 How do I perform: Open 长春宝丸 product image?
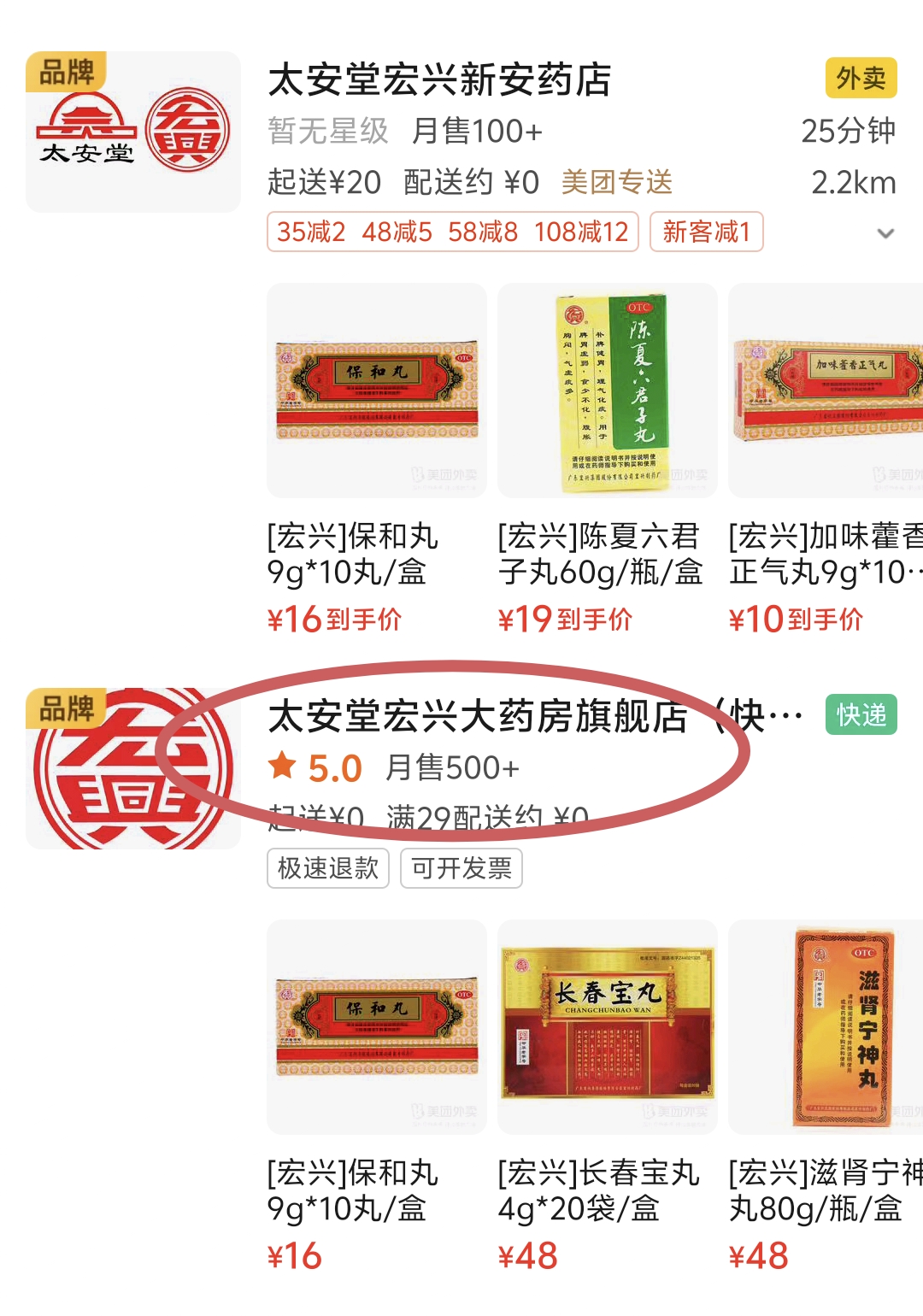click(608, 1027)
